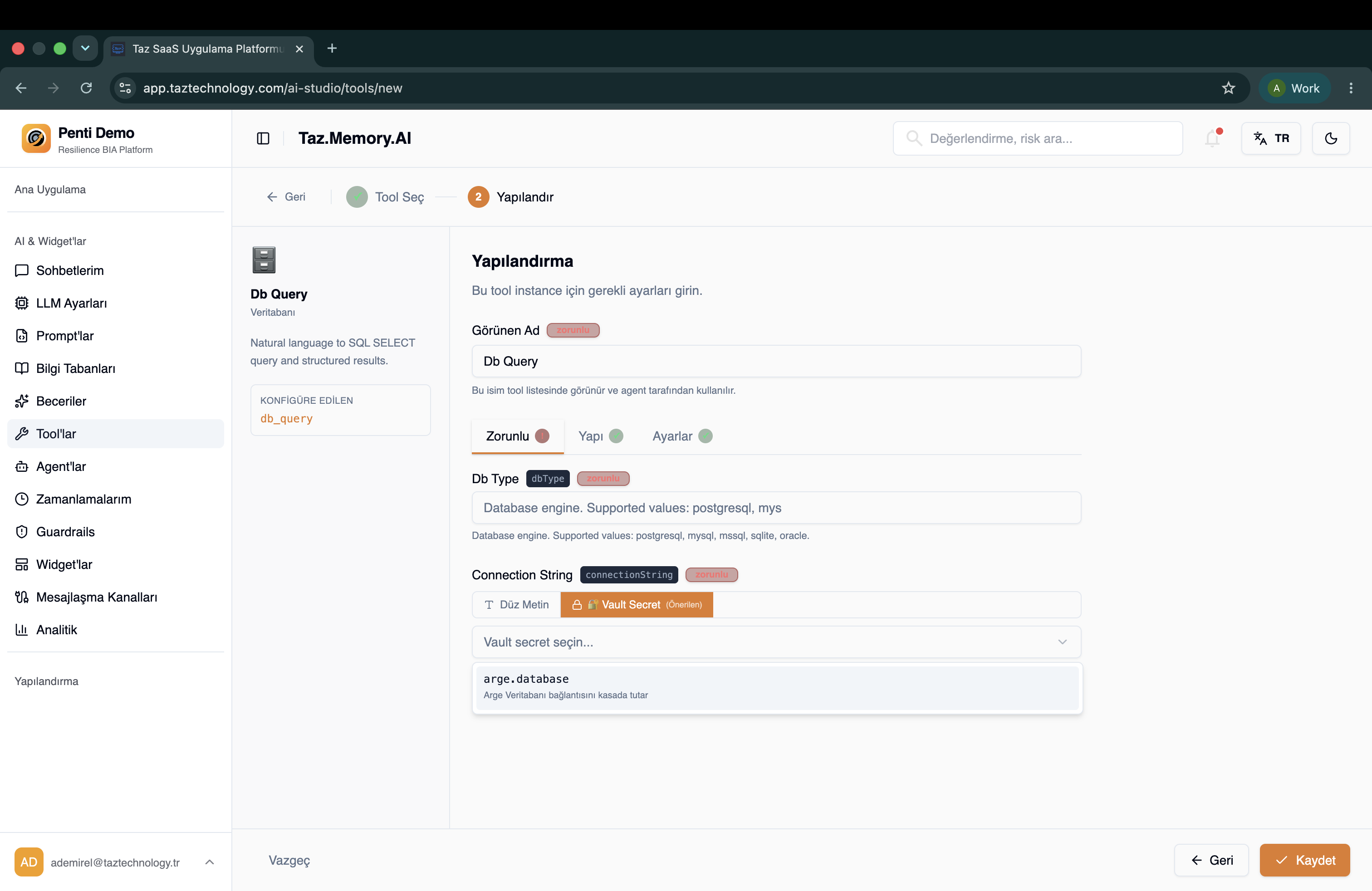Open Analitik chart icon
This screenshot has width=1372, height=891.
(x=22, y=629)
